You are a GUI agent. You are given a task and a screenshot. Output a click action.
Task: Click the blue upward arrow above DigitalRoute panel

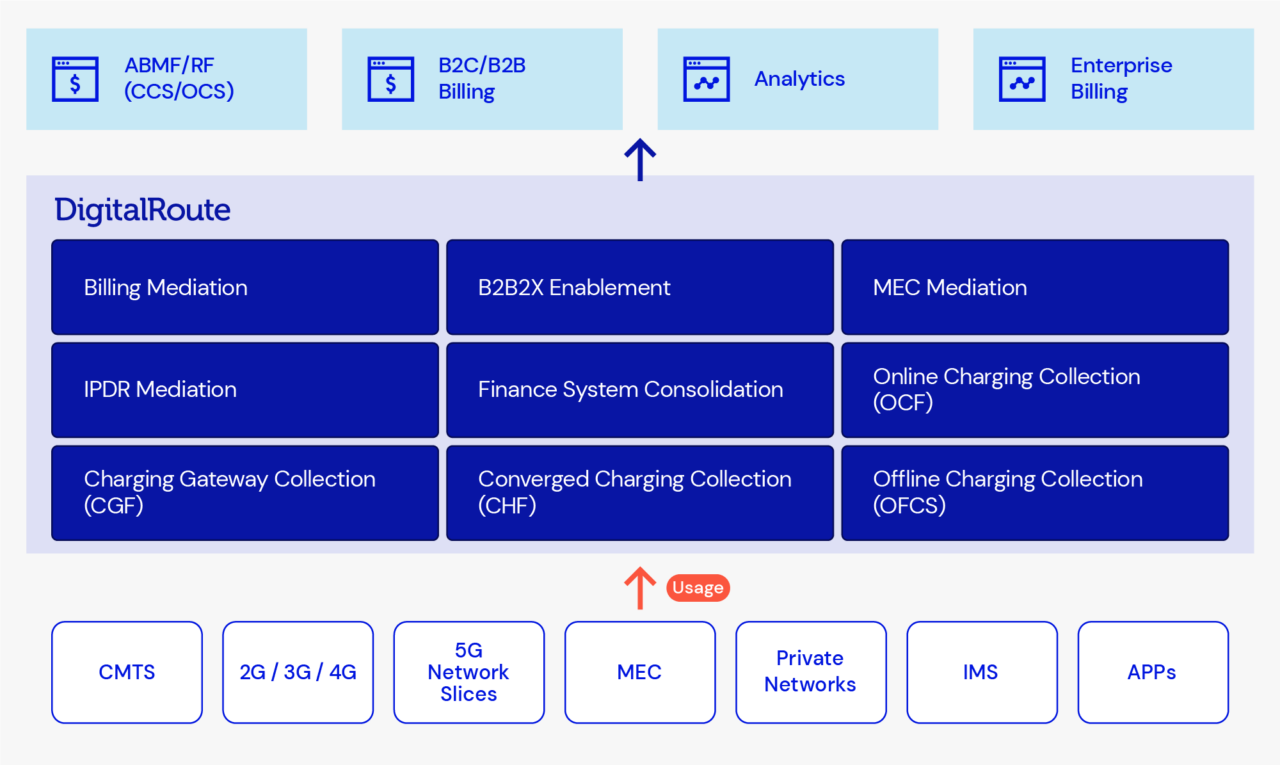click(x=639, y=157)
